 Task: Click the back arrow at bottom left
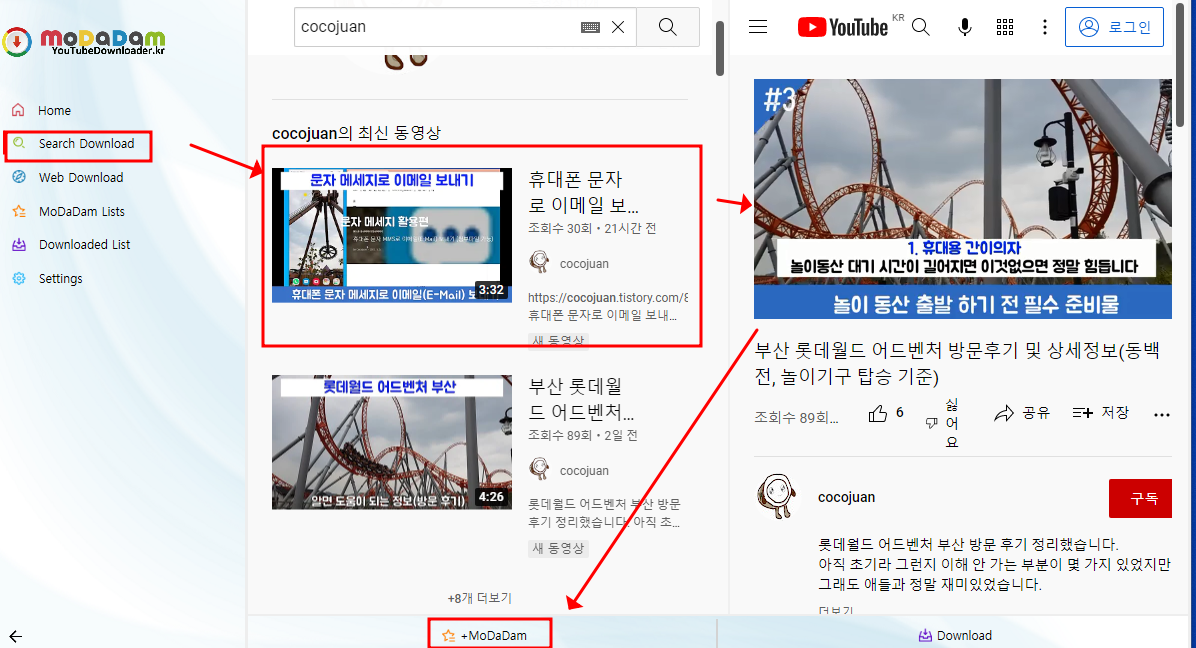[x=15, y=636]
